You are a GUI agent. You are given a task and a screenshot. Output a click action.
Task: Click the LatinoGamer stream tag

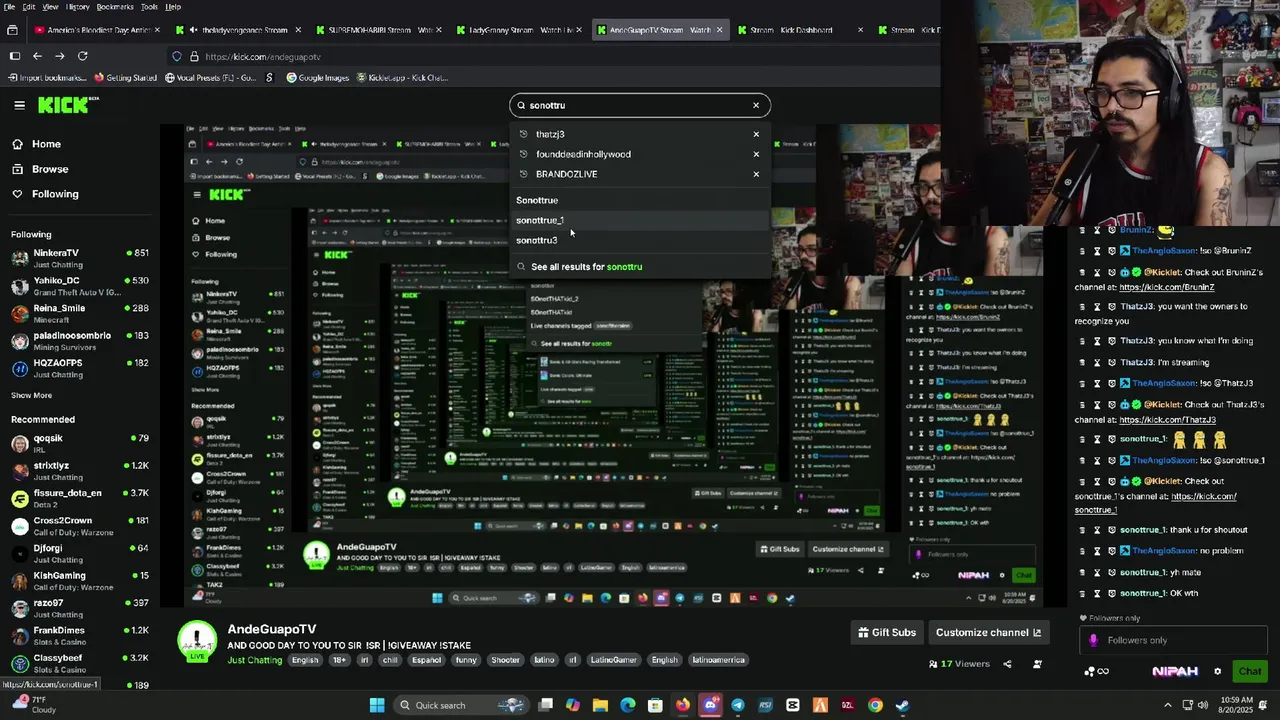click(613, 660)
